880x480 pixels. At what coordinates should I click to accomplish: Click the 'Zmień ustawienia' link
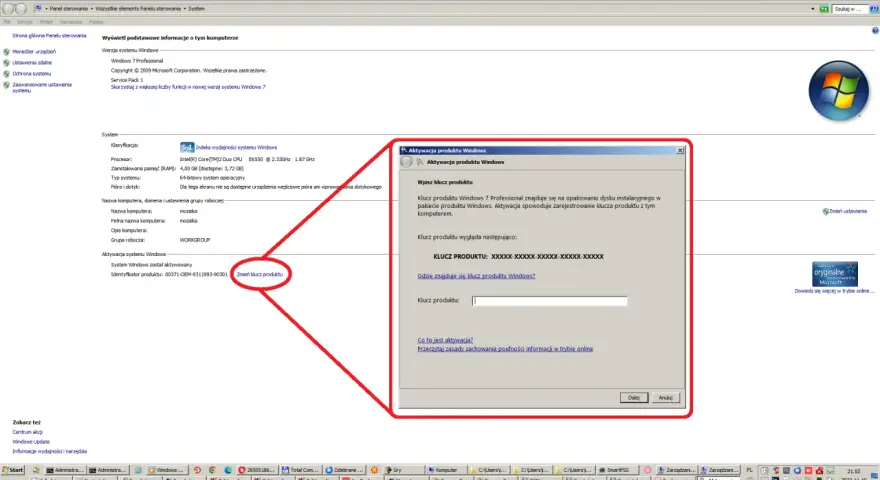pos(848,212)
